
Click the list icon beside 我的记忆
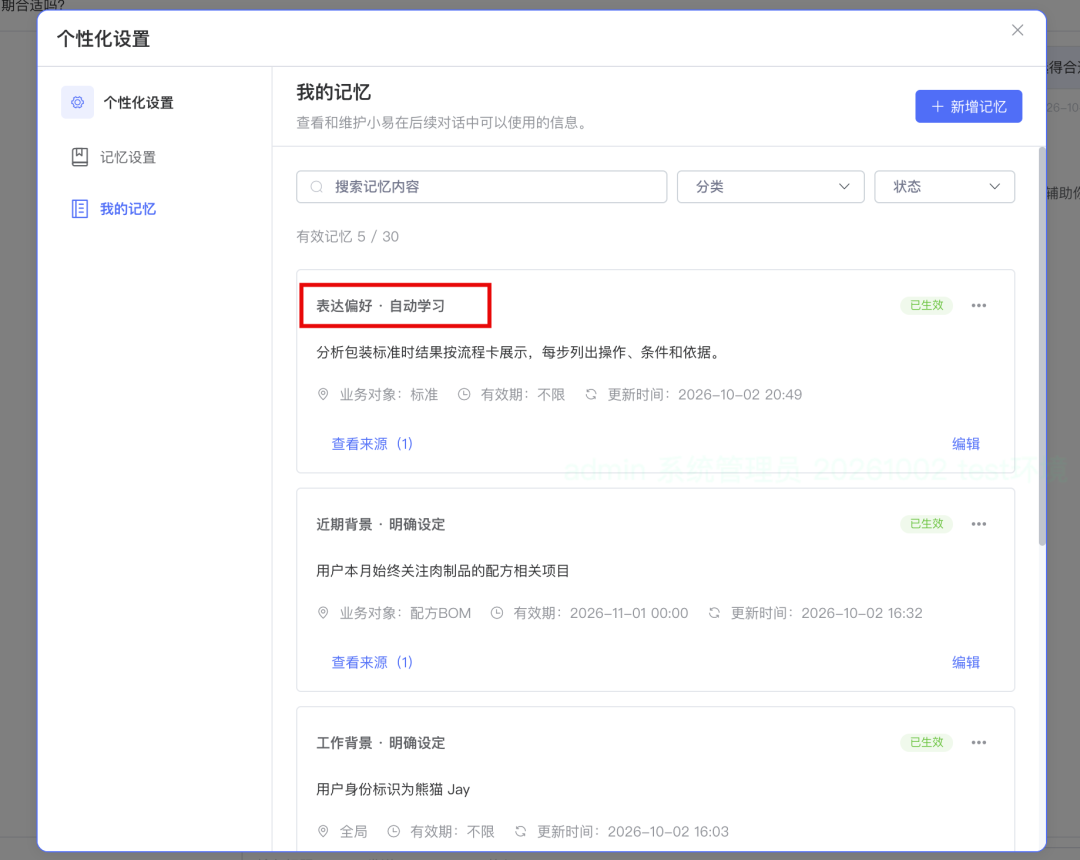click(80, 209)
